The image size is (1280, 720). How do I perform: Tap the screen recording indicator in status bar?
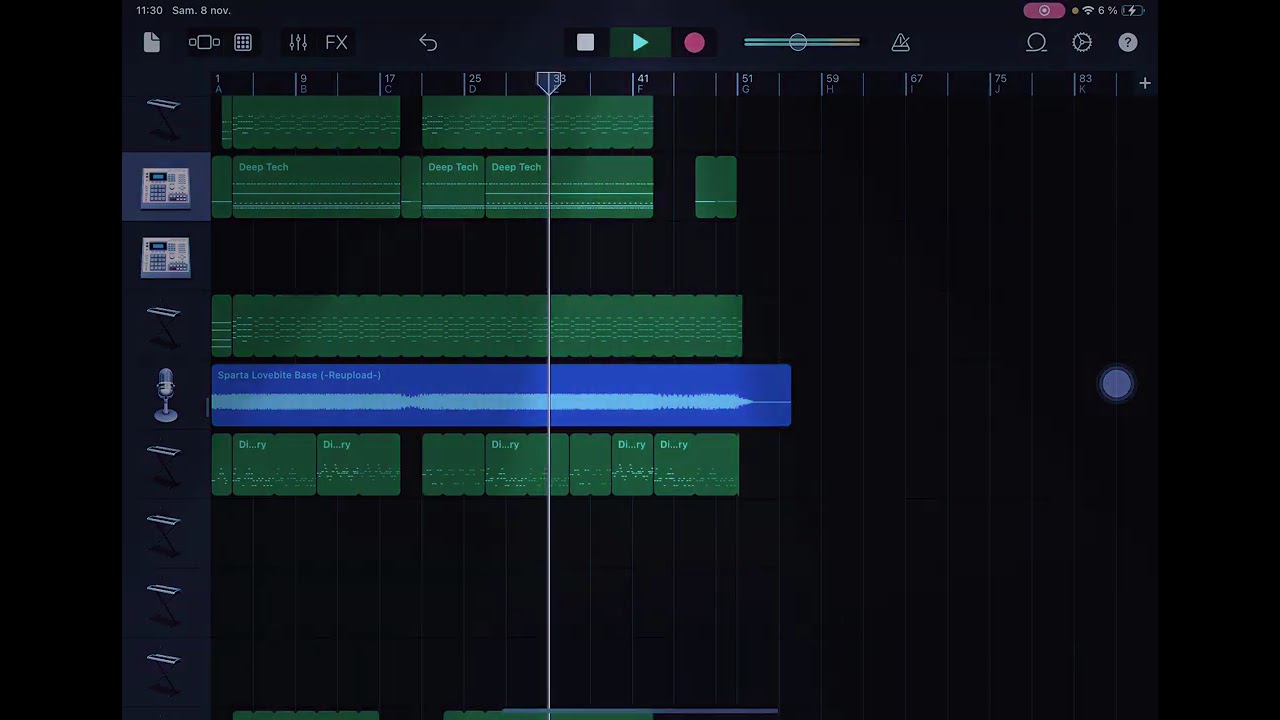(x=1044, y=10)
